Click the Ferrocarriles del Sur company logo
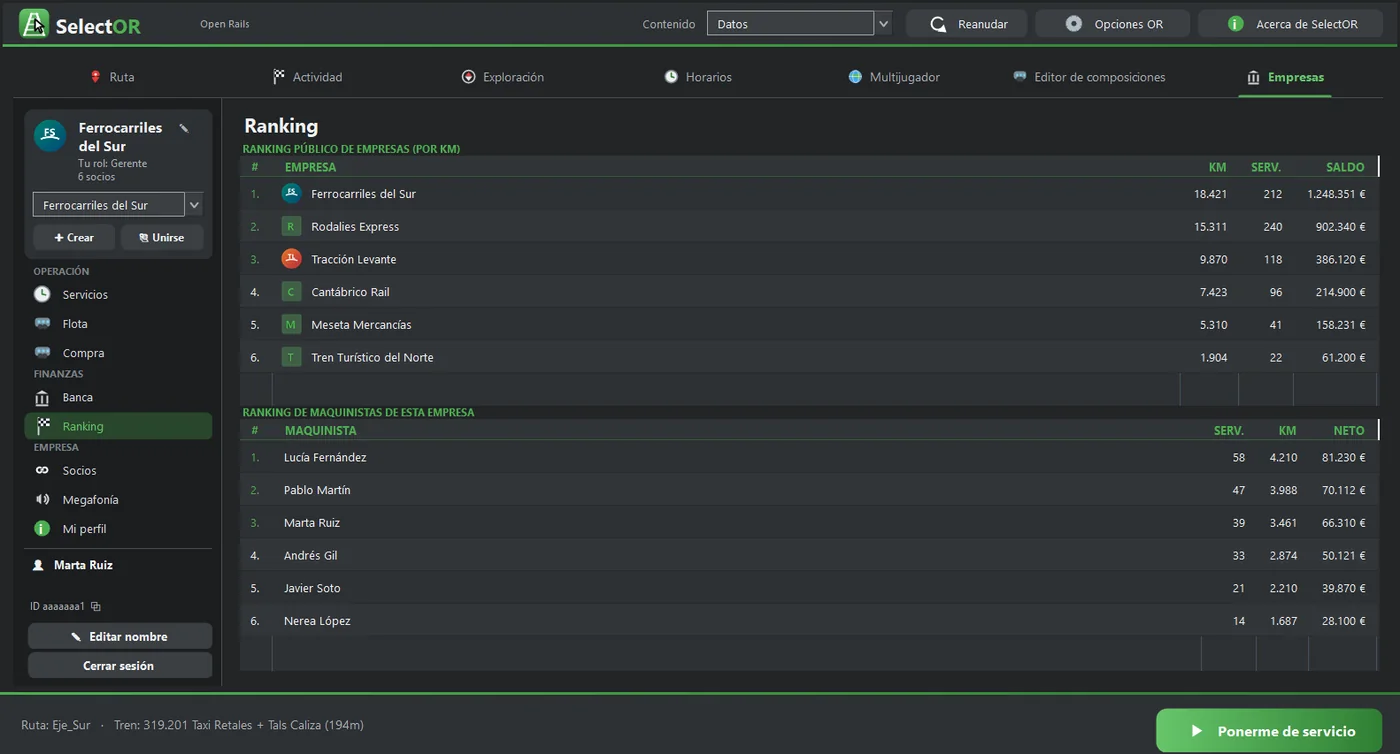This screenshot has height=754, width=1400. [x=50, y=135]
